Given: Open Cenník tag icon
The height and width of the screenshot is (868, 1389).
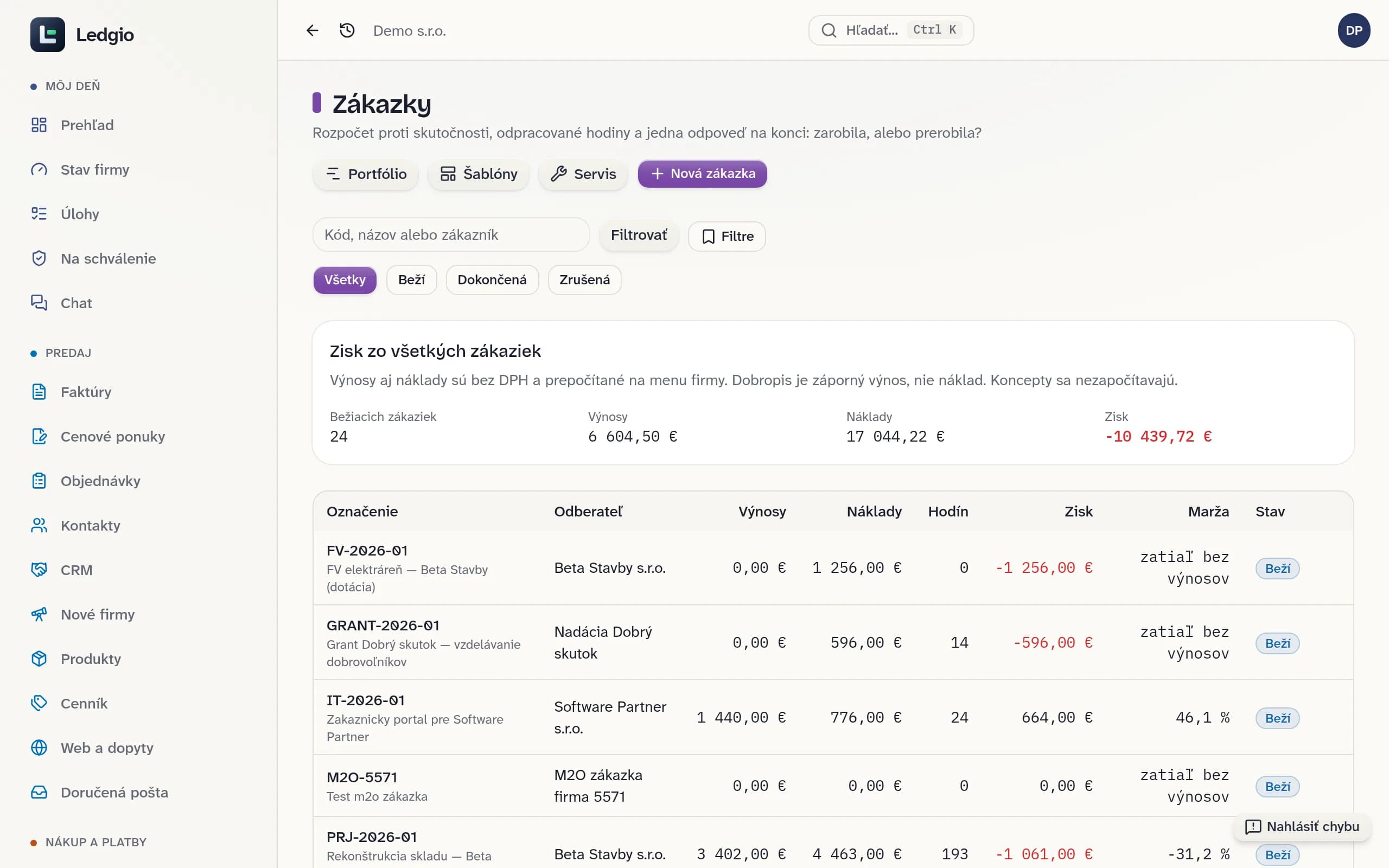Looking at the screenshot, I should (x=39, y=703).
